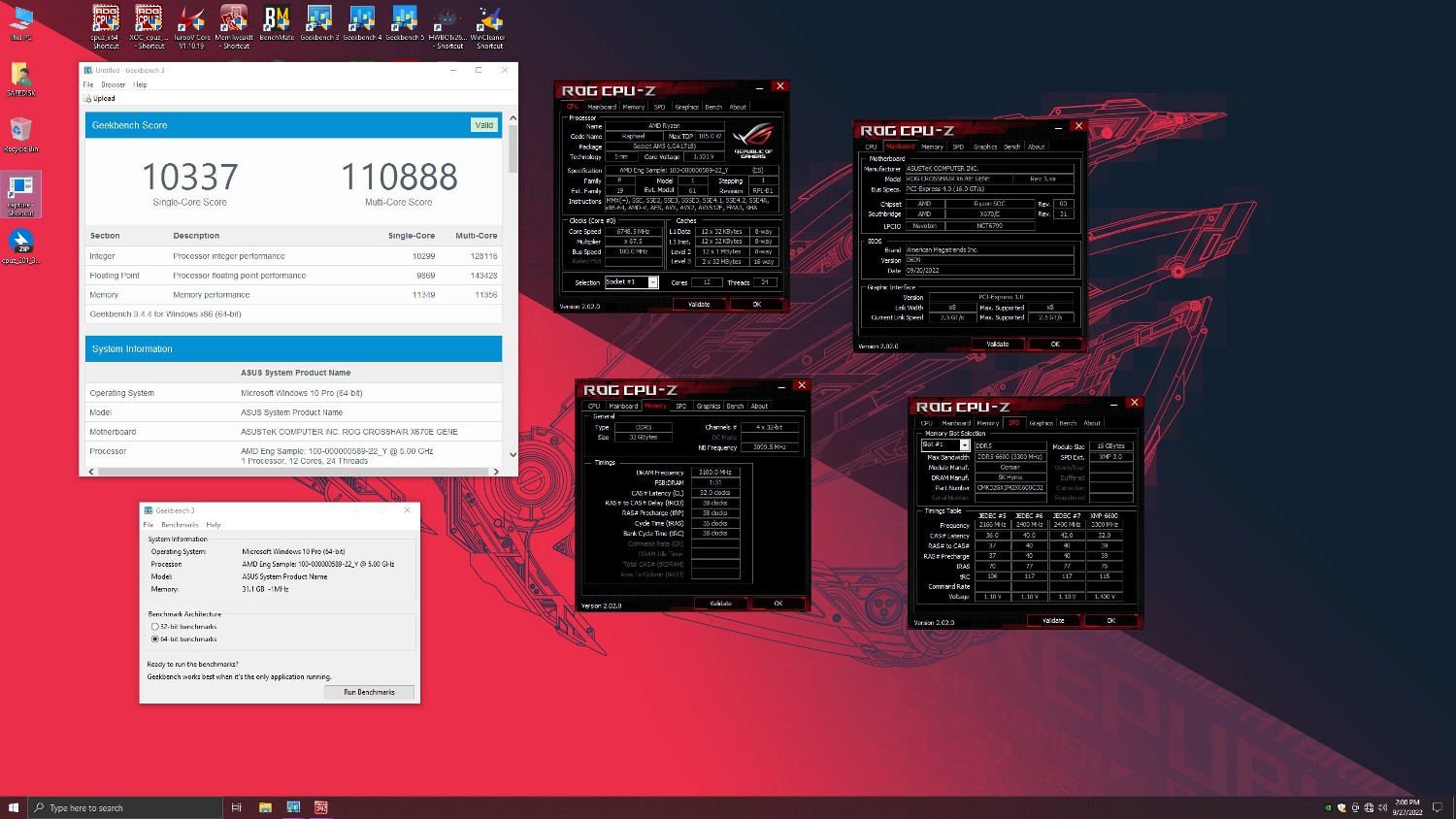Image resolution: width=1456 pixels, height=819 pixels.
Task: Open the cpuz_x64 shortcut desktop icon
Action: coord(106,26)
